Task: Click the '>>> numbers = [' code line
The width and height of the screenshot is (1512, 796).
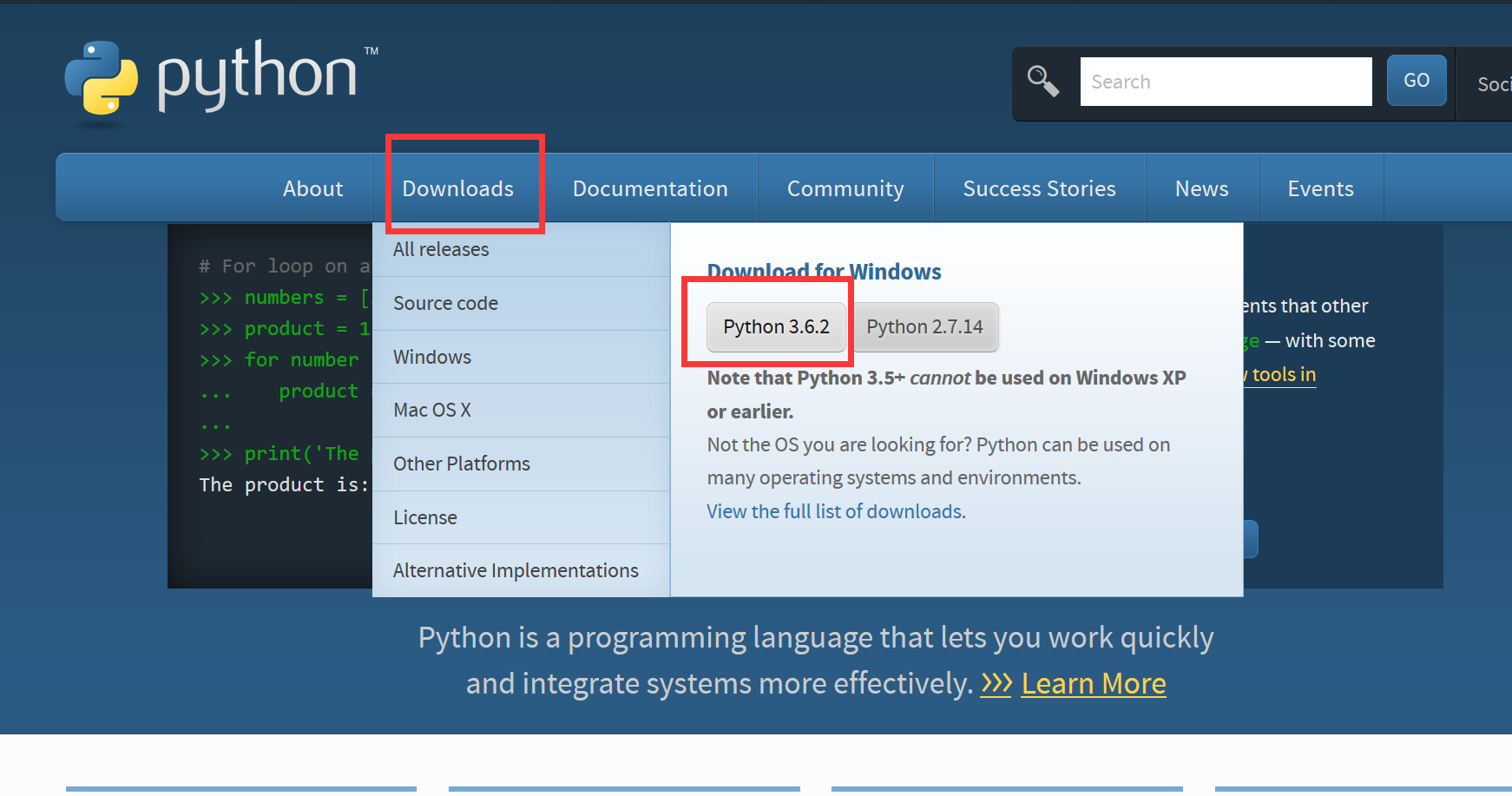Action: tap(284, 297)
